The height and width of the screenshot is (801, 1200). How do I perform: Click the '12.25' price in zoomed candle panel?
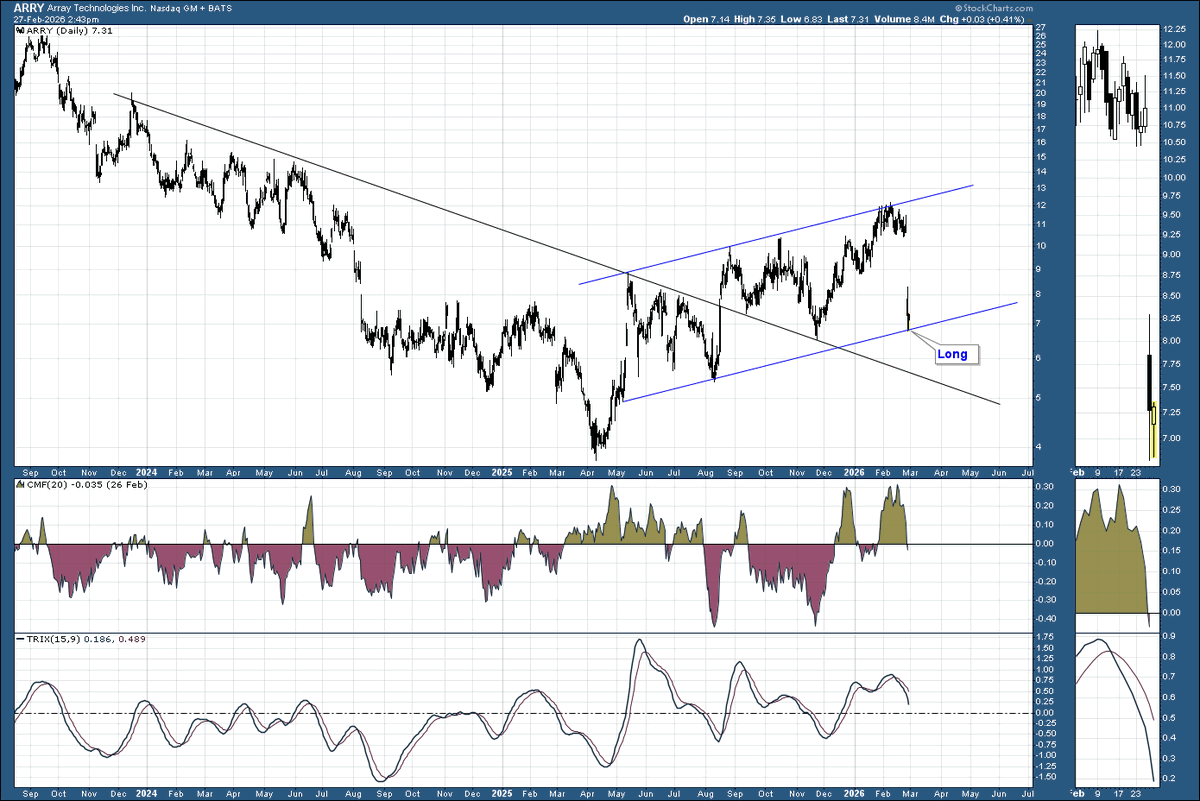click(1173, 30)
